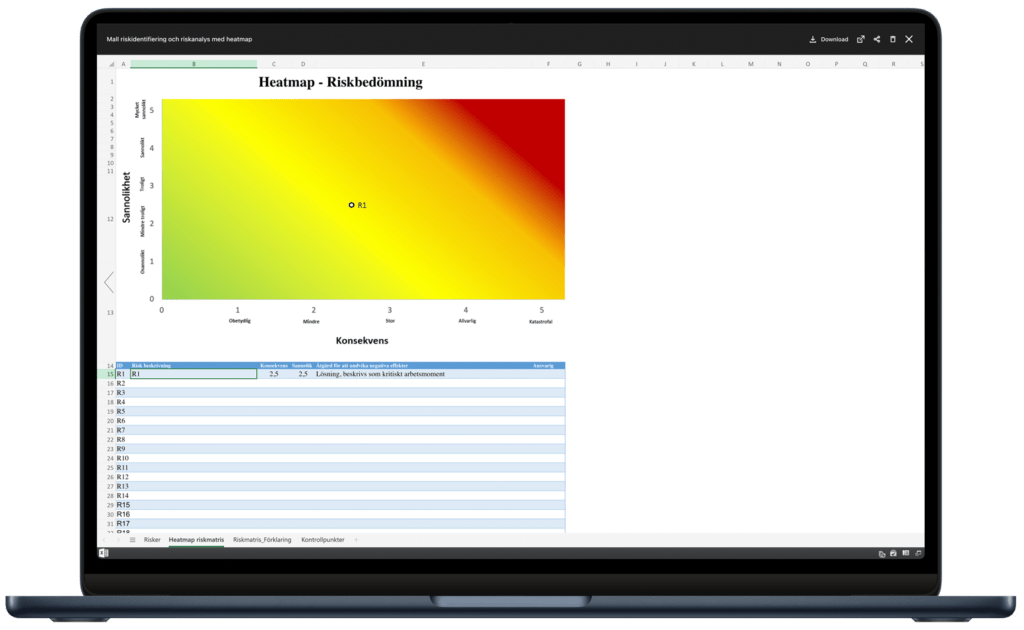This screenshot has height=630, width=1024.
Task: Open file in new window icon
Action: click(861, 40)
